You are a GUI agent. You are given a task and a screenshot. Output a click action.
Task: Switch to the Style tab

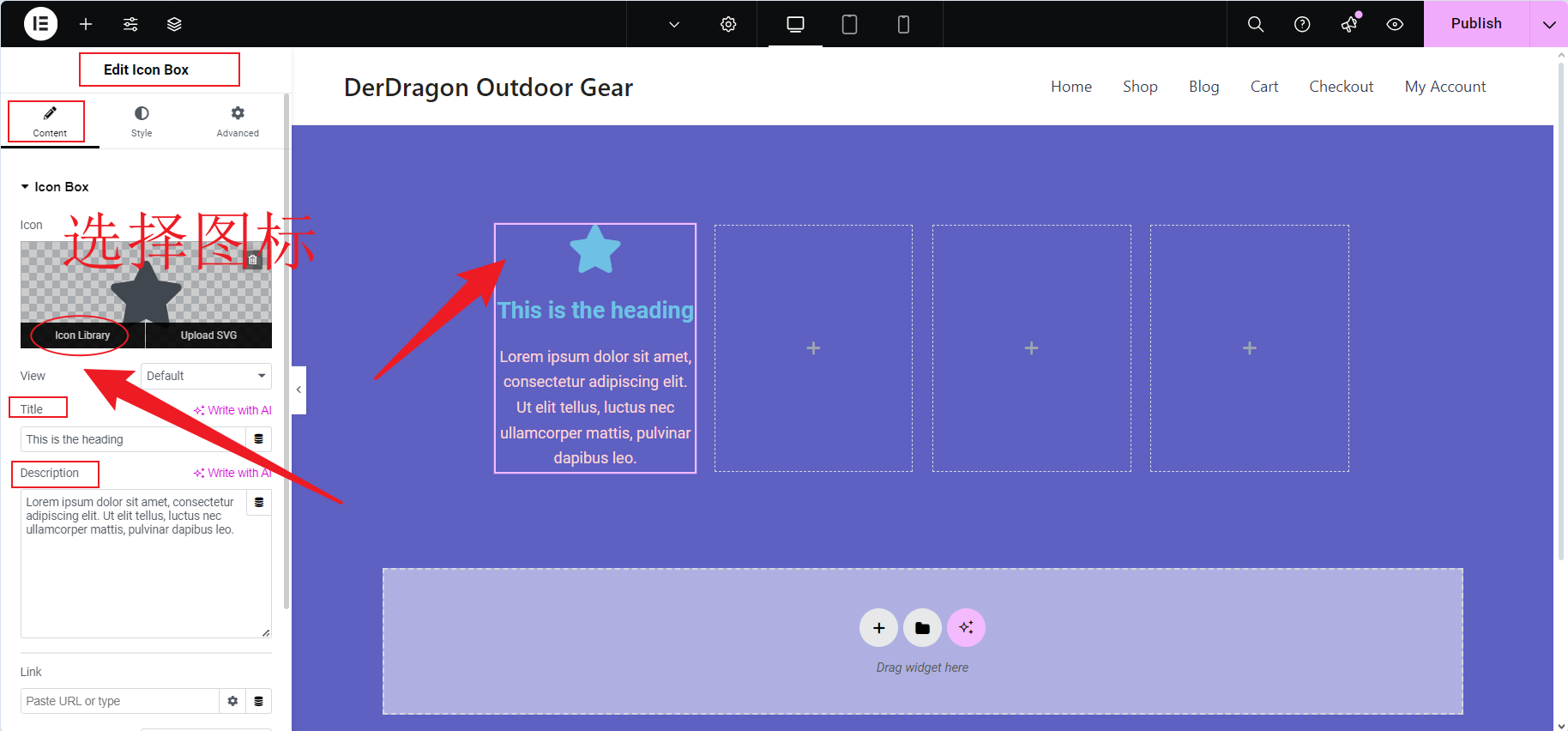click(x=142, y=121)
